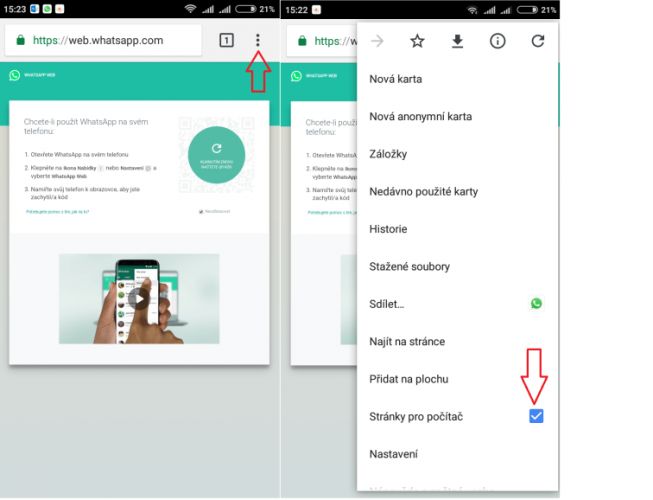This screenshot has width=653, height=500.
Task: Open the help link below the instructions on left page
Action: point(57,212)
